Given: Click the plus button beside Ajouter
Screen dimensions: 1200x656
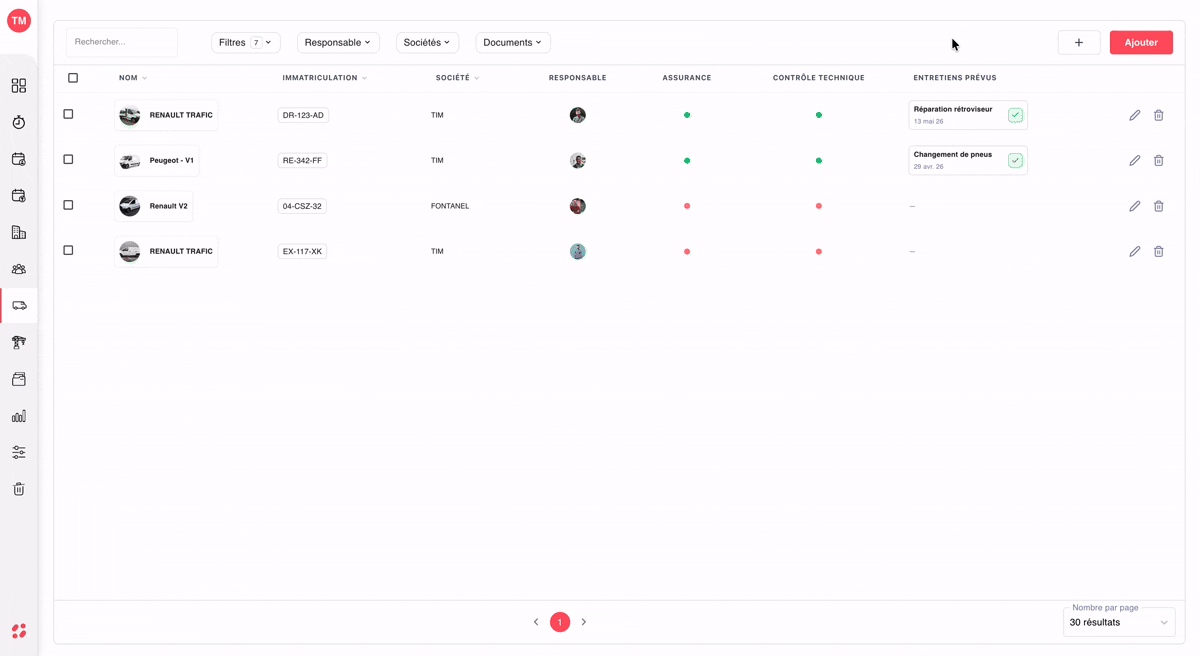Looking at the screenshot, I should [x=1079, y=42].
